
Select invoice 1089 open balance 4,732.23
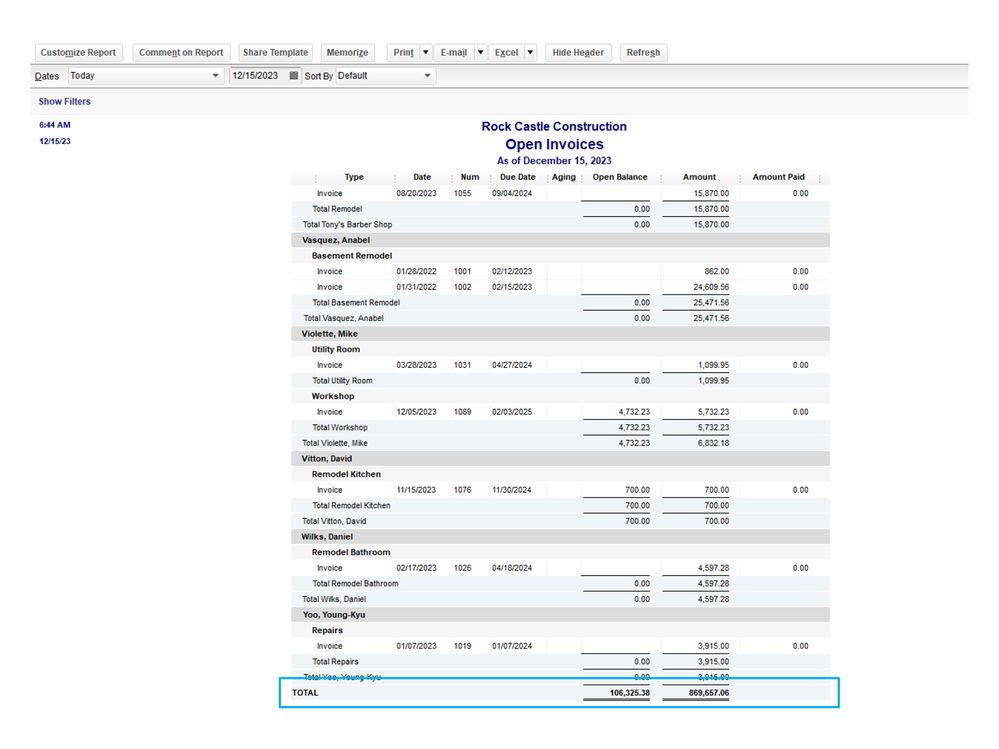tap(634, 412)
